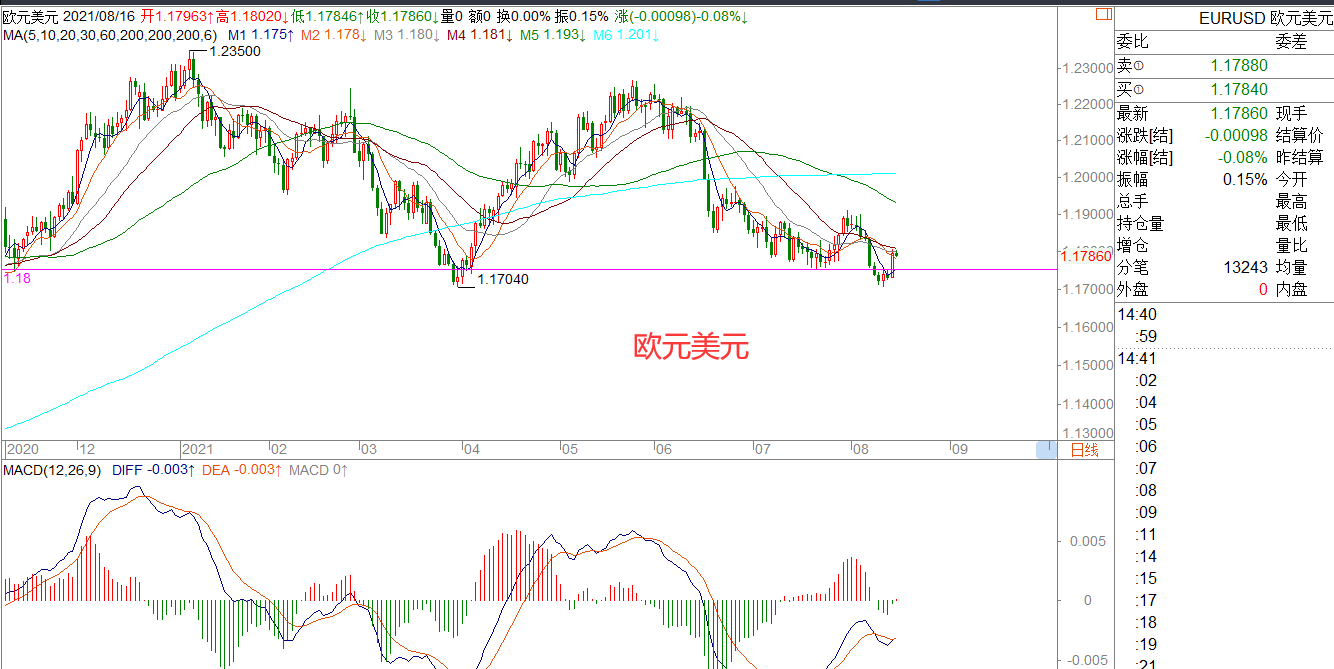Select the M6 1.201 moving average label

point(626,35)
